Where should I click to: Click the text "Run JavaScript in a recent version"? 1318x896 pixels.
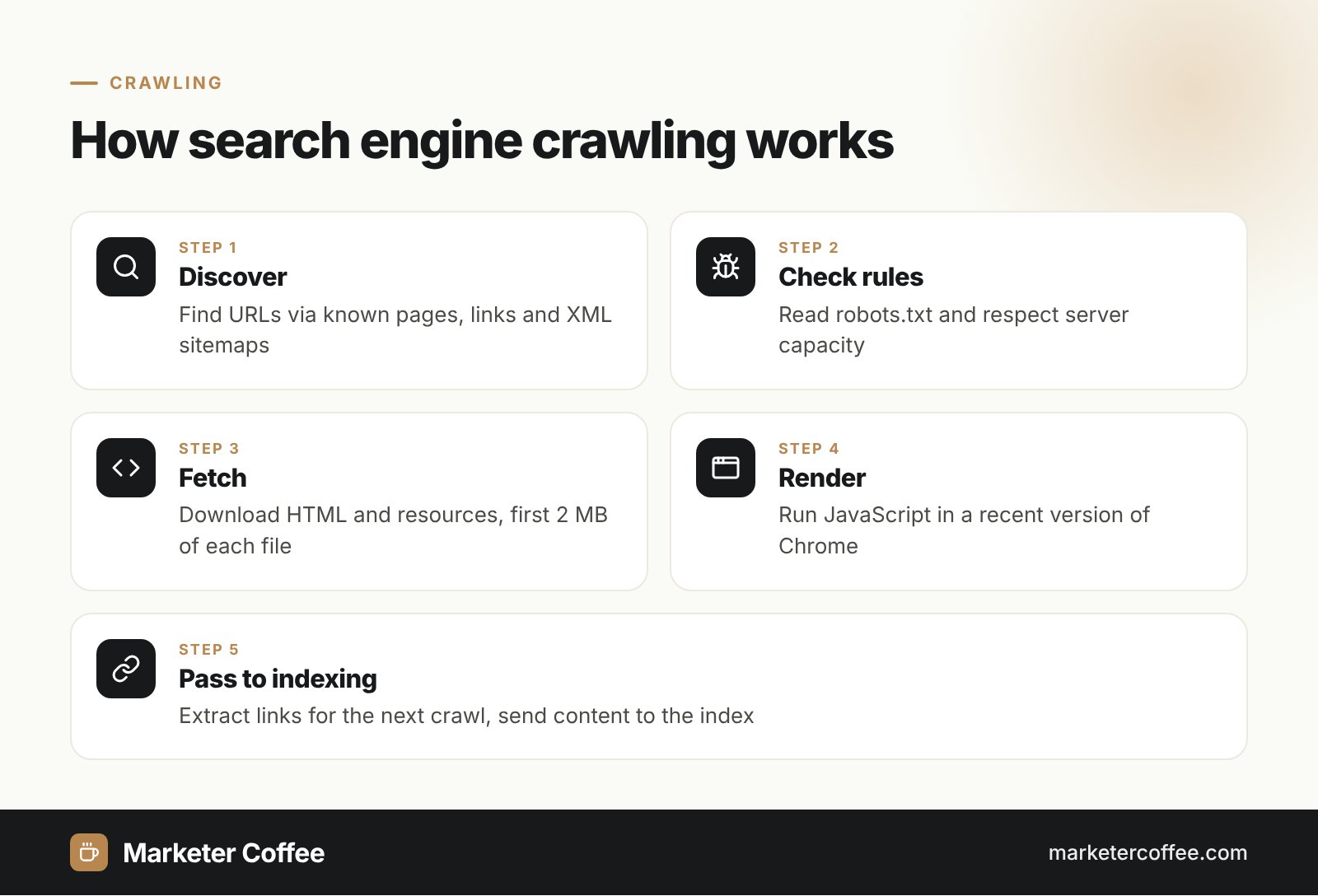tap(952, 515)
